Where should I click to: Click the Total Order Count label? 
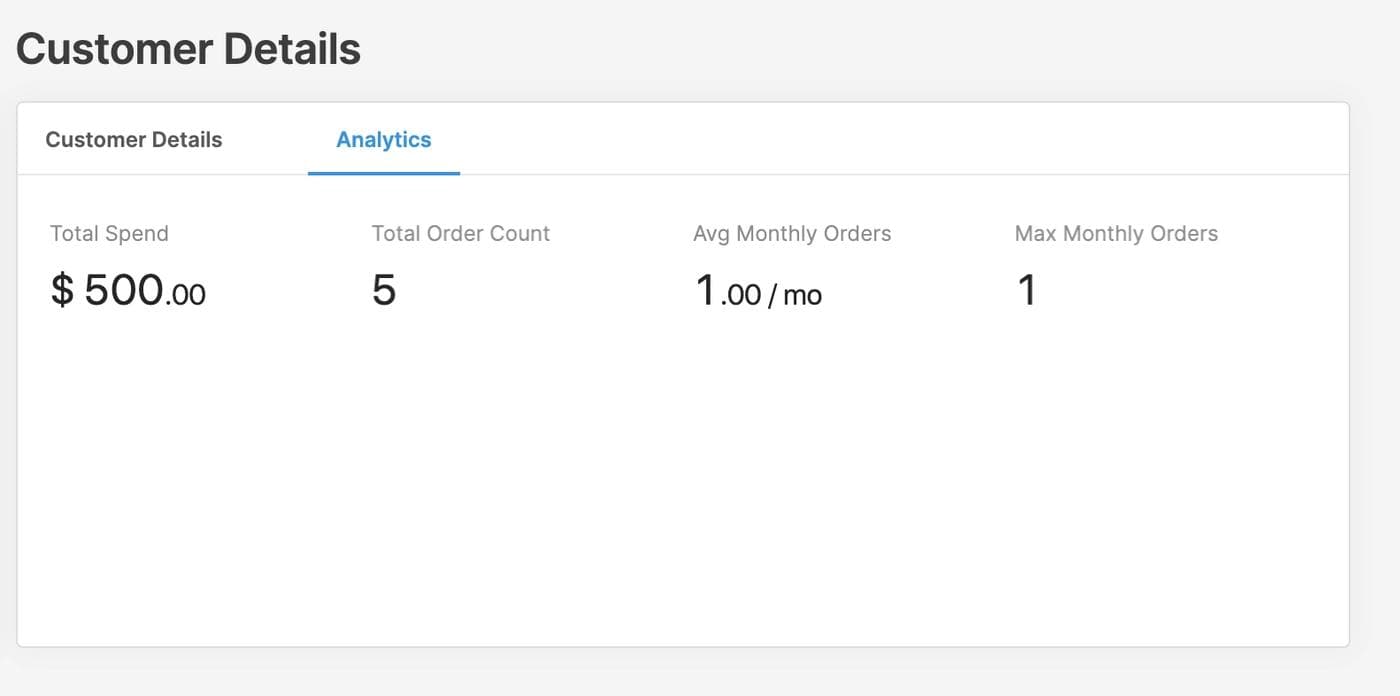point(460,234)
